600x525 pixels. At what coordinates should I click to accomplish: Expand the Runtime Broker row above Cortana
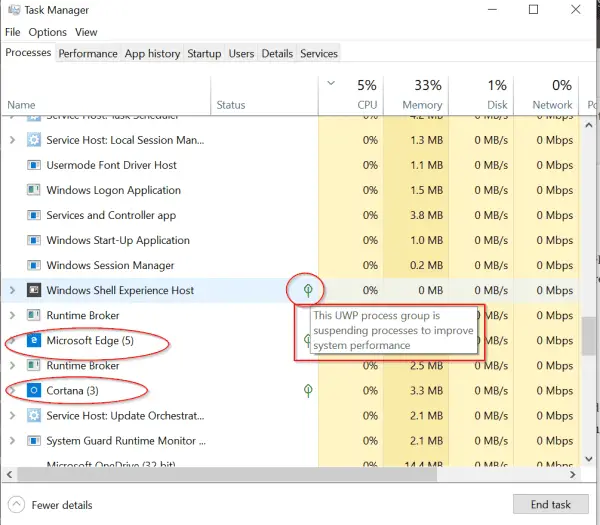(12, 365)
